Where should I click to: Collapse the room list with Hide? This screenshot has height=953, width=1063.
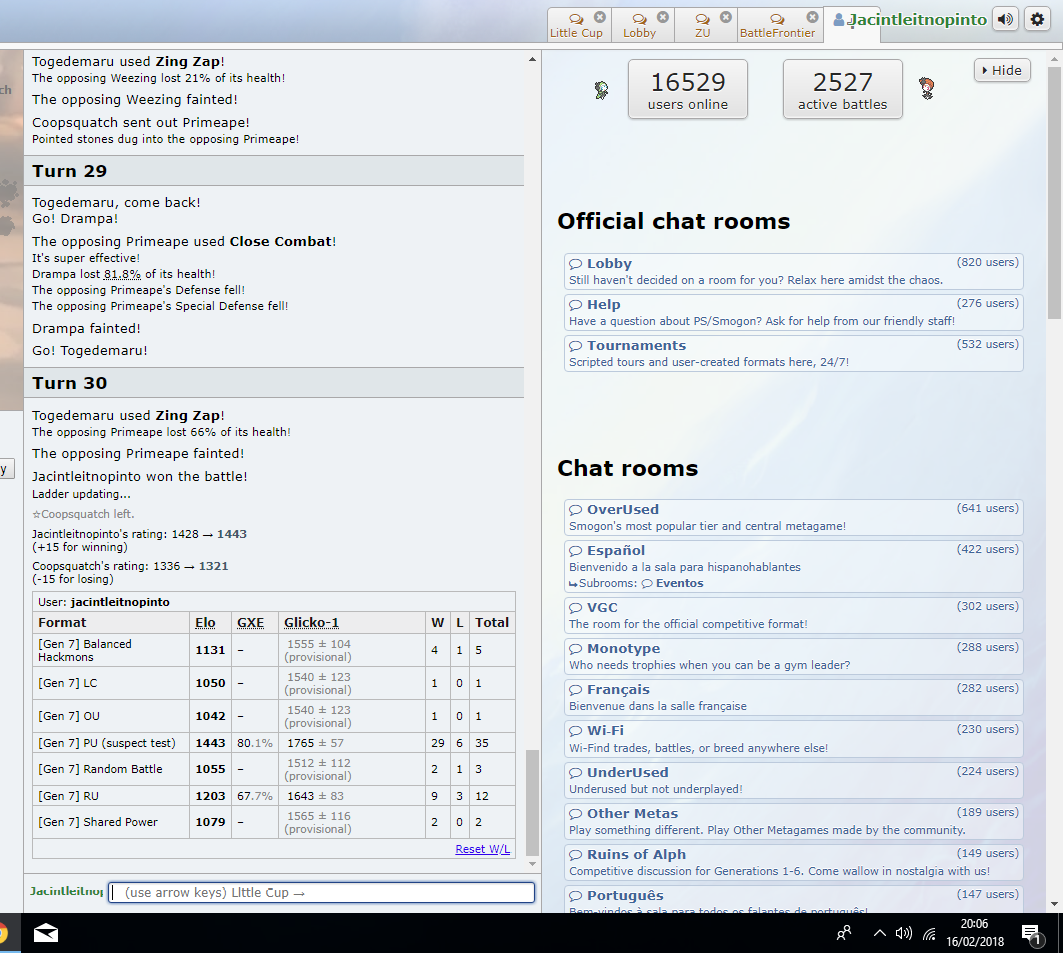pos(1001,70)
